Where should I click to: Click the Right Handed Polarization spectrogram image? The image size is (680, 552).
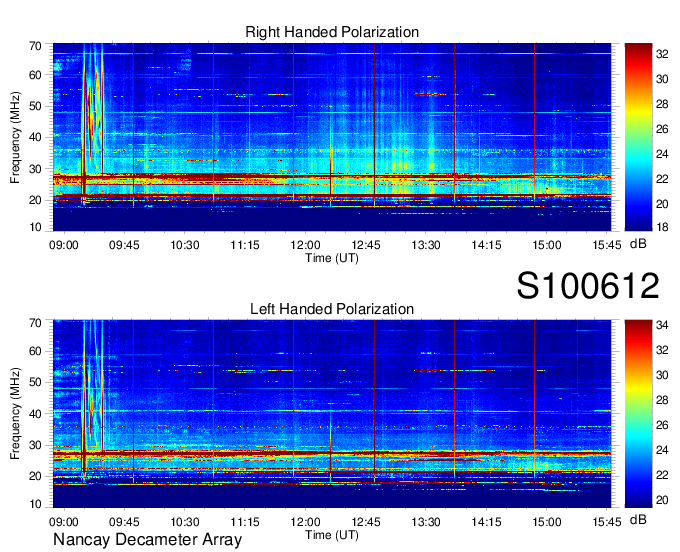332,137
